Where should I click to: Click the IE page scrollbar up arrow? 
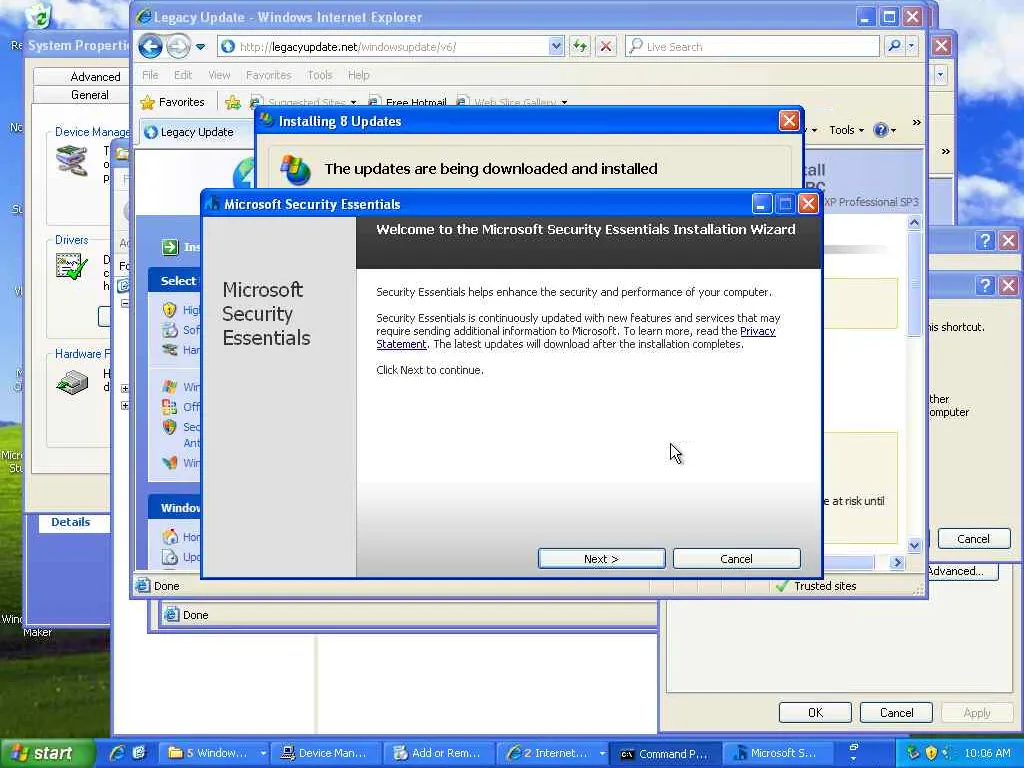pos(914,223)
